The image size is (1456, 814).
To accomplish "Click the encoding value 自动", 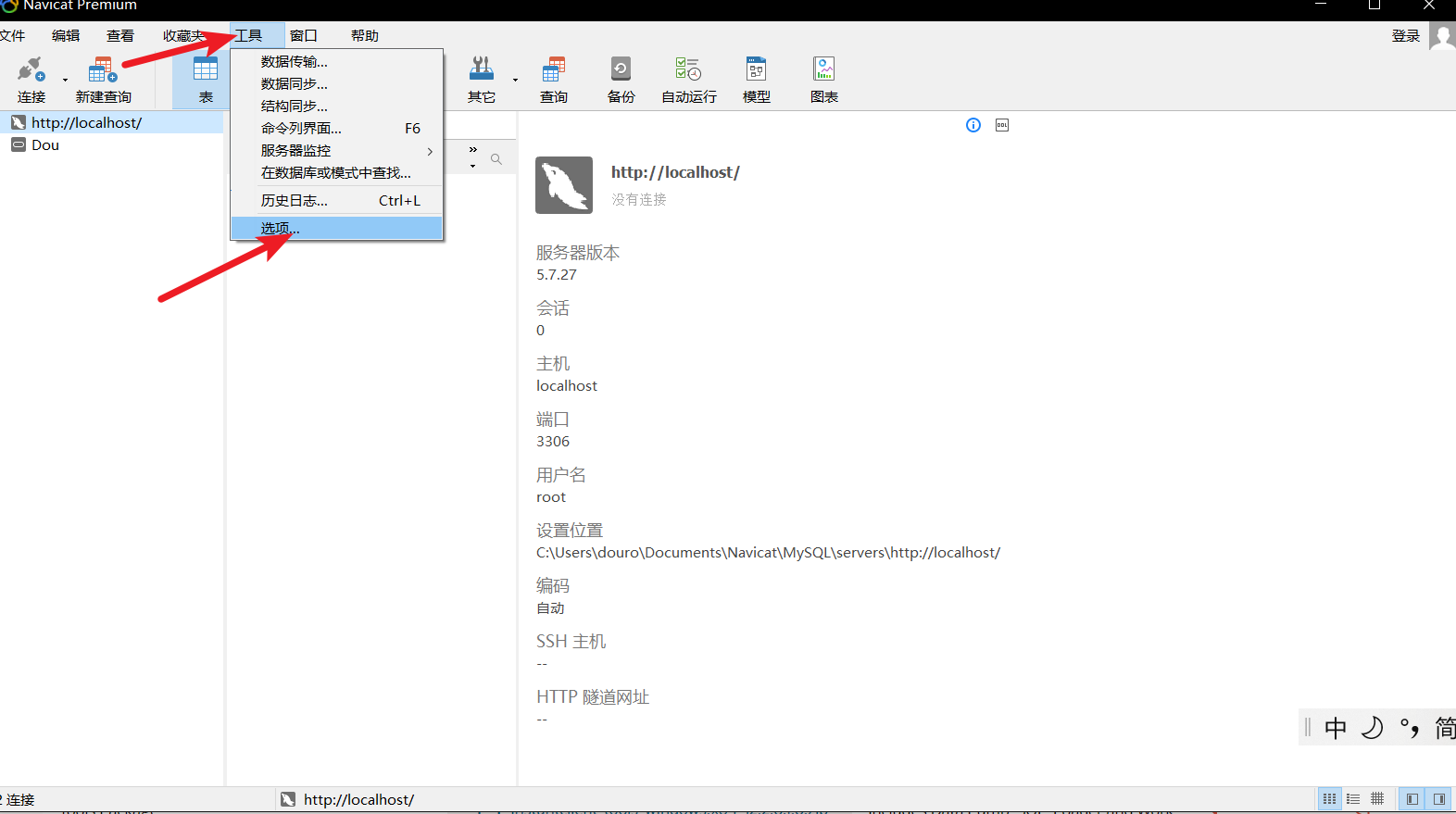I will [x=550, y=608].
